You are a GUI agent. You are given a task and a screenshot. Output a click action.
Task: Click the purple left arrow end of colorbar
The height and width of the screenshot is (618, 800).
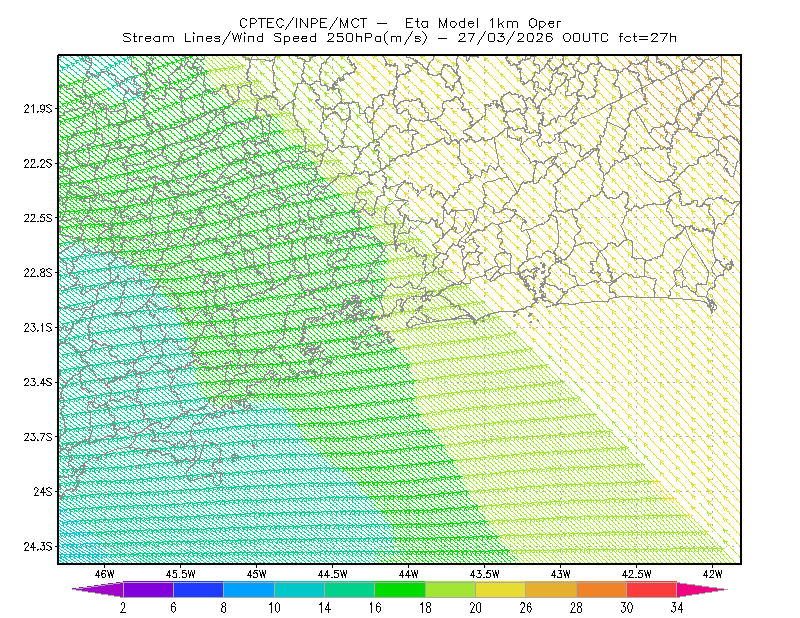97,589
